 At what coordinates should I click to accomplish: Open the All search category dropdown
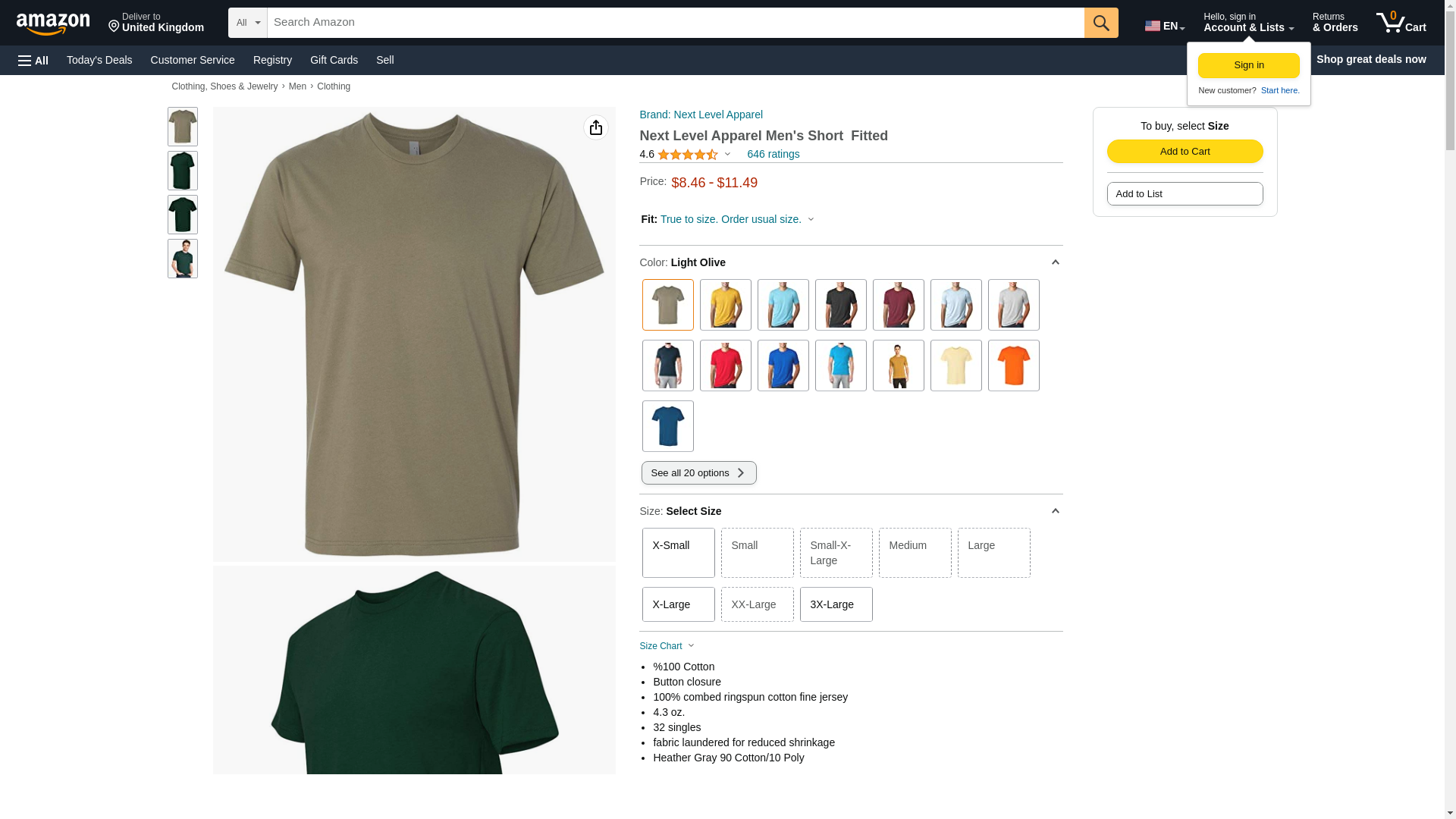click(x=247, y=23)
